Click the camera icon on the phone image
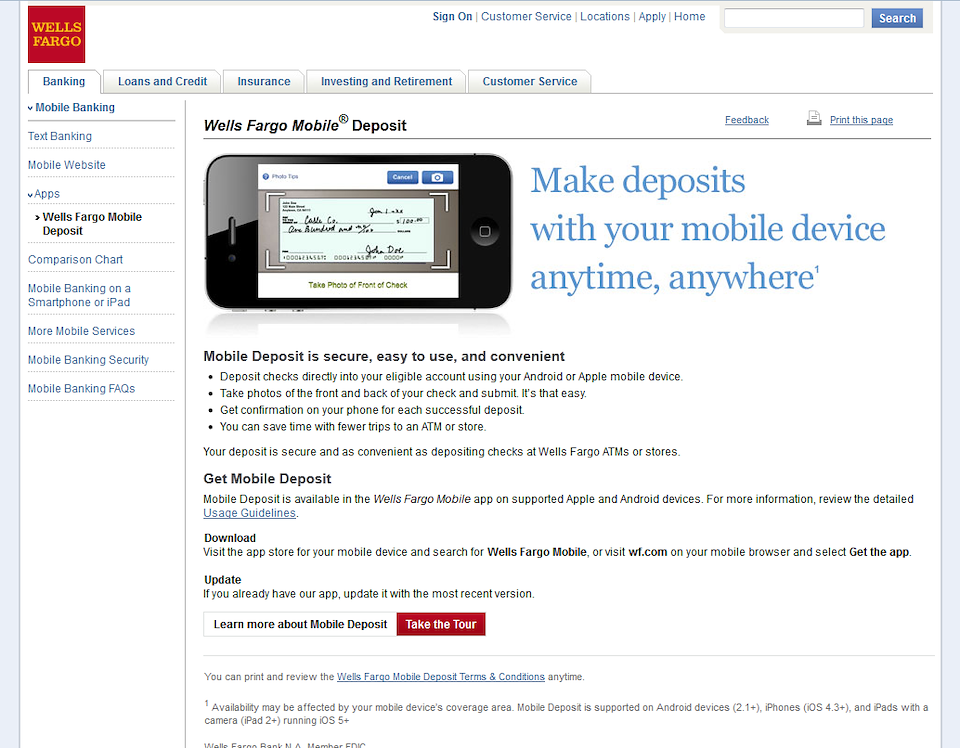Image resolution: width=960 pixels, height=748 pixels. pos(437,177)
